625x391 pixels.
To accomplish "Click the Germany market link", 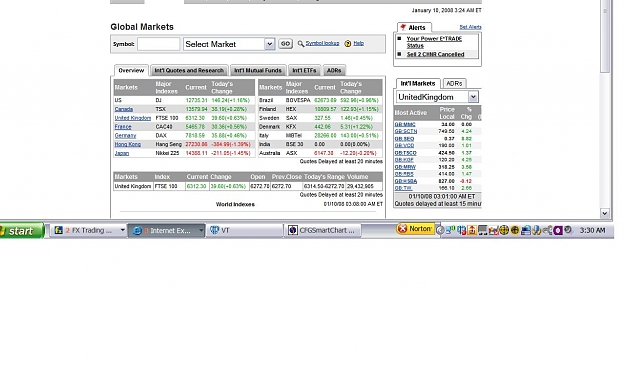I will tap(125, 135).
